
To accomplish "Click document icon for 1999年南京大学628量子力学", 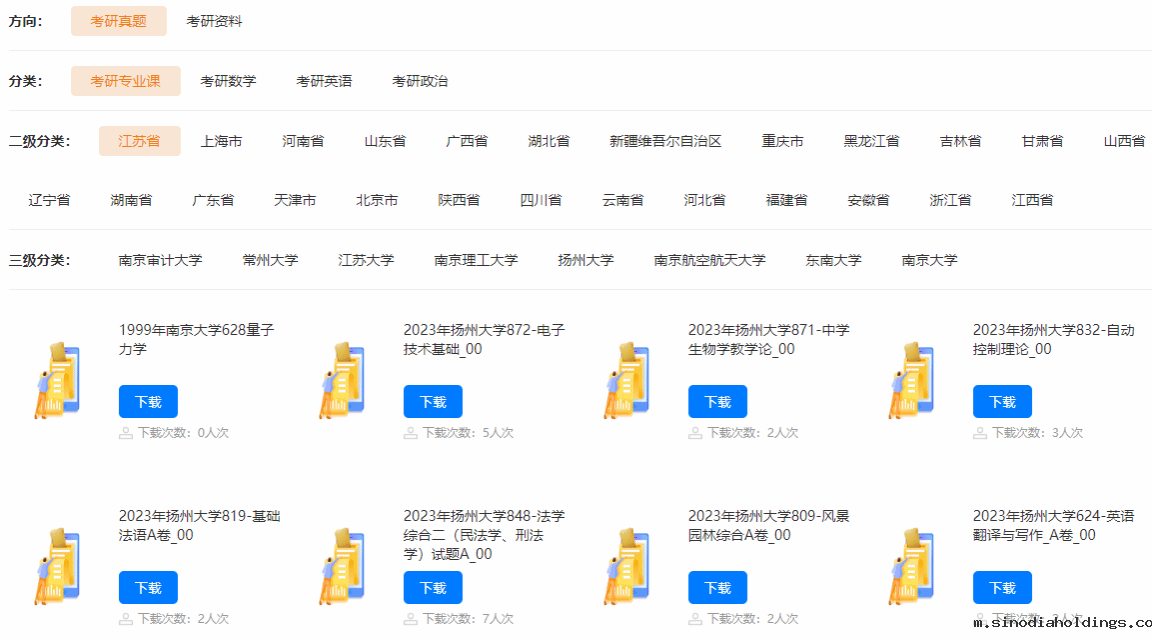I will pos(57,380).
